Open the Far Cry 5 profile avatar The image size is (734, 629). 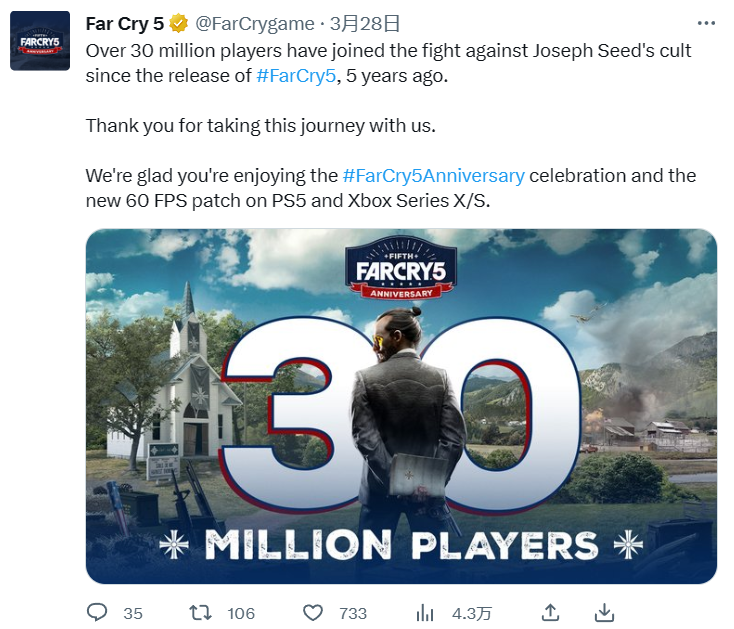pyautogui.click(x=40, y=41)
